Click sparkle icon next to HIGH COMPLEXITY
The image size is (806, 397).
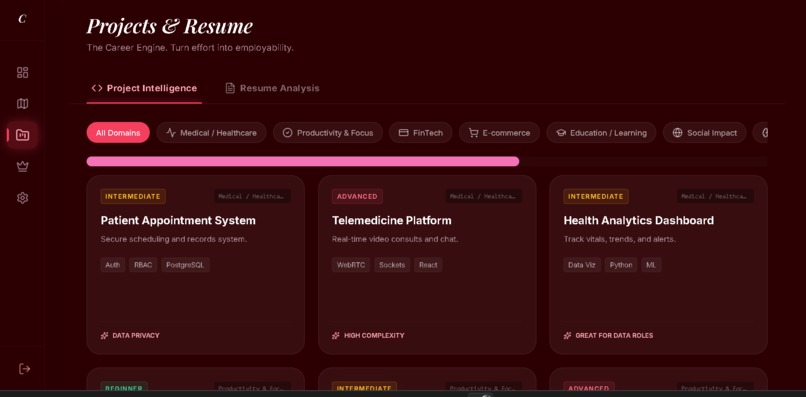coord(336,335)
